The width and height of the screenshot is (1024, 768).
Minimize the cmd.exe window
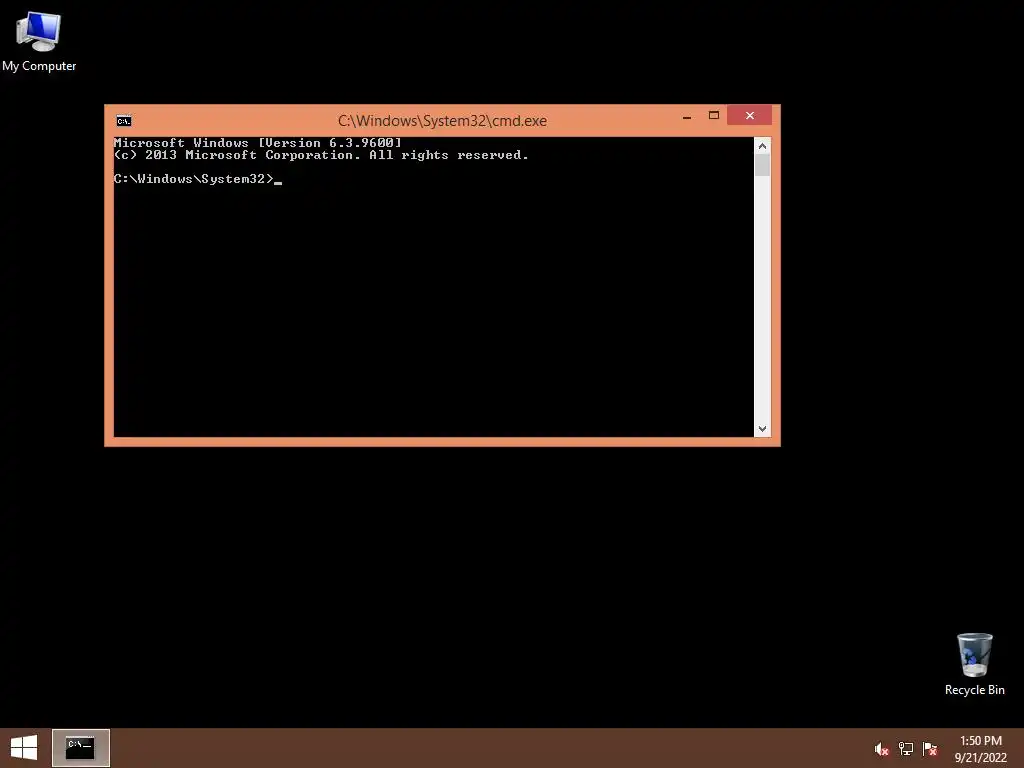pyautogui.click(x=686, y=116)
